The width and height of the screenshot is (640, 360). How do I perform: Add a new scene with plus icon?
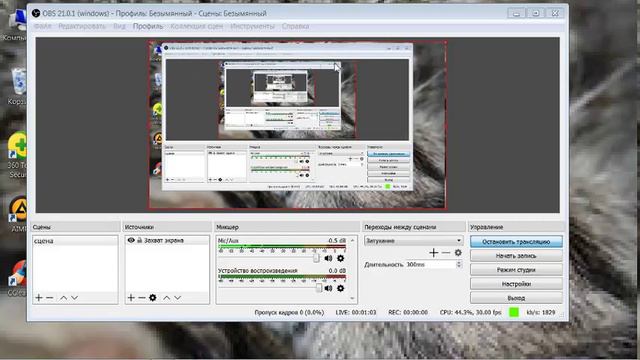[x=39, y=298]
